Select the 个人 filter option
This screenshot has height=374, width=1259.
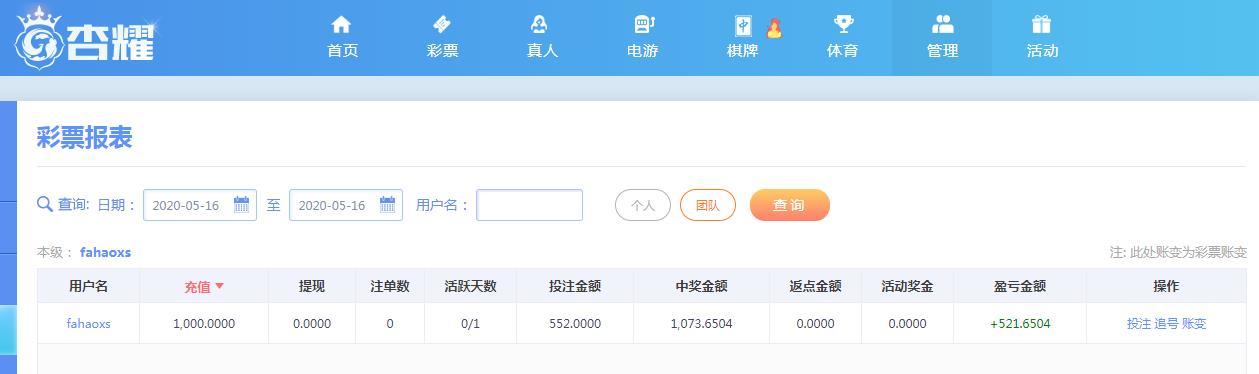pyautogui.click(x=643, y=205)
